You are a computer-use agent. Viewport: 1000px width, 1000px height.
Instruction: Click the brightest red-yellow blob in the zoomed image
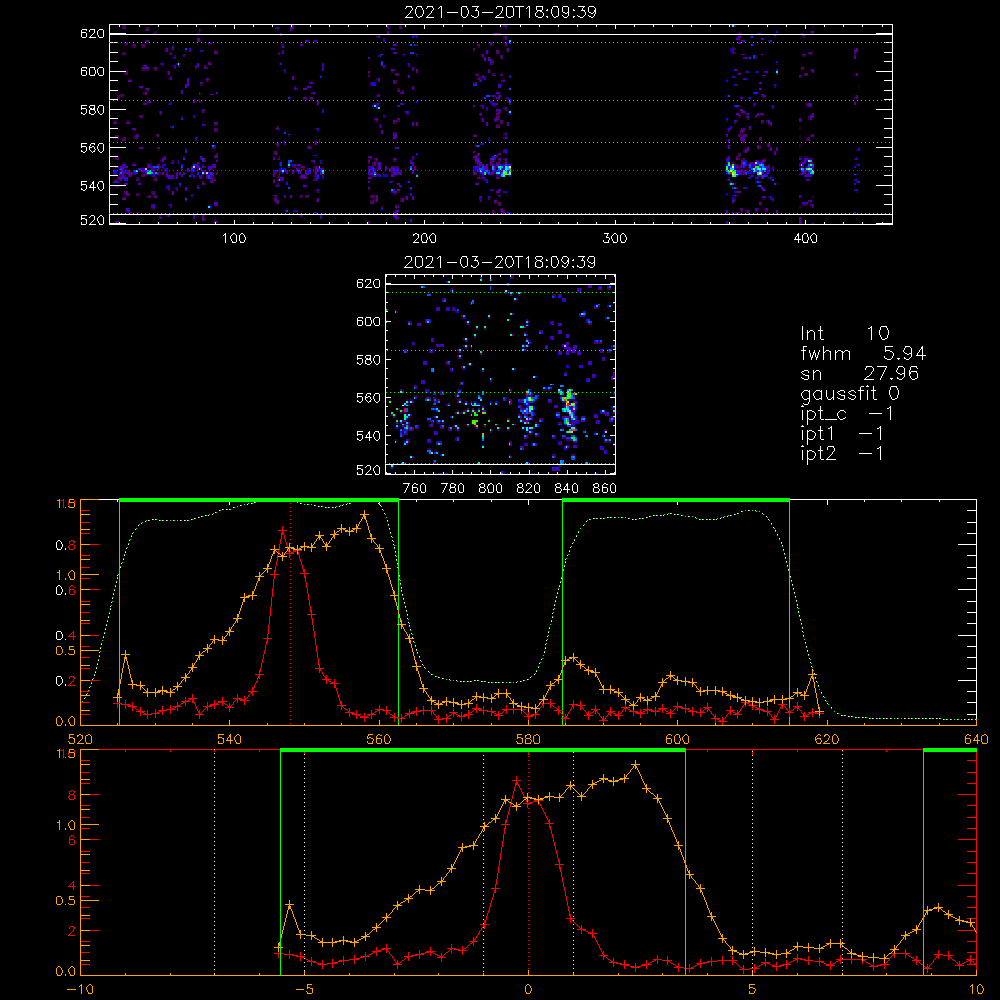(570, 408)
